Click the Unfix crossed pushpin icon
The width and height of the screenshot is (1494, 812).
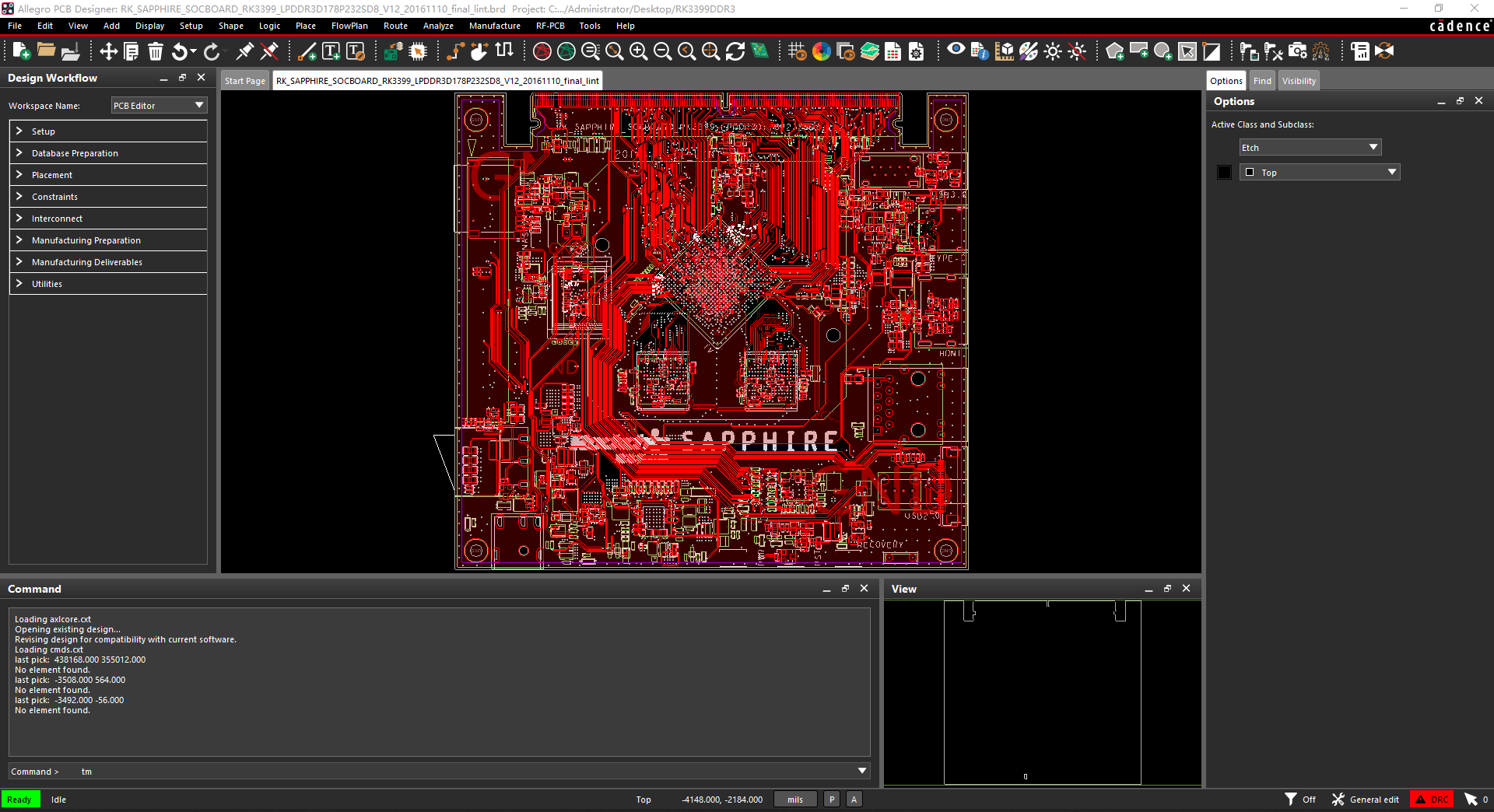coord(269,51)
